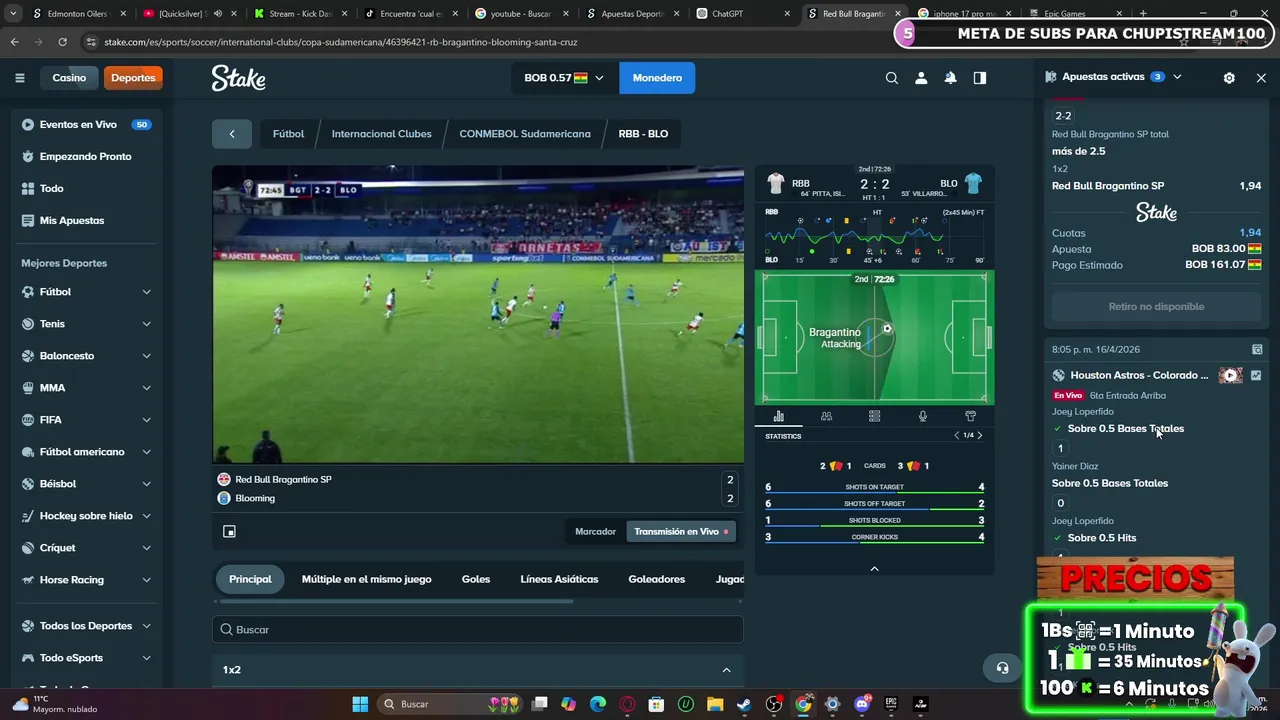The width and height of the screenshot is (1280, 720).
Task: Show the statistics bar chart tab
Action: (x=779, y=416)
